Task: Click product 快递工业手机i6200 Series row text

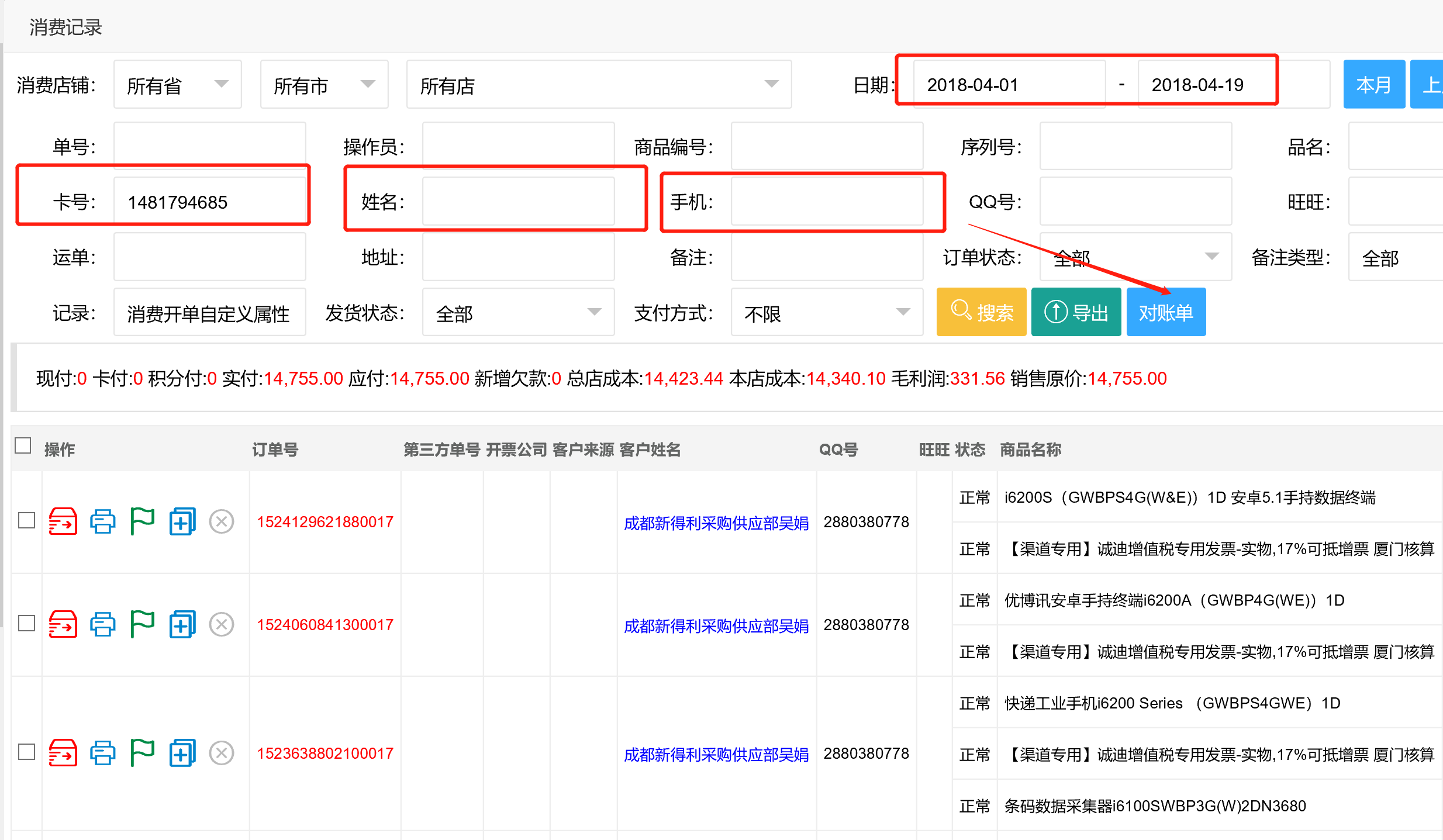Action: (1172, 703)
